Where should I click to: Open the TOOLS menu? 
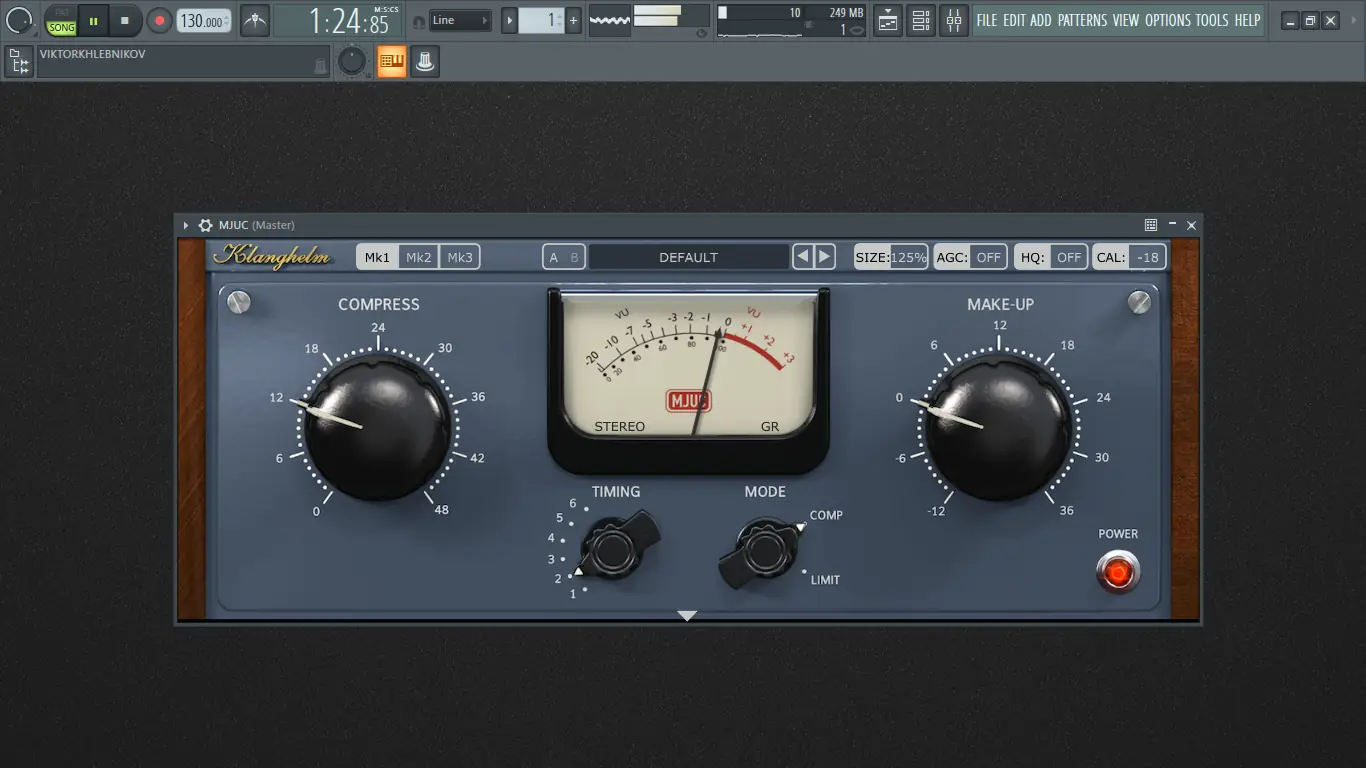[1212, 20]
